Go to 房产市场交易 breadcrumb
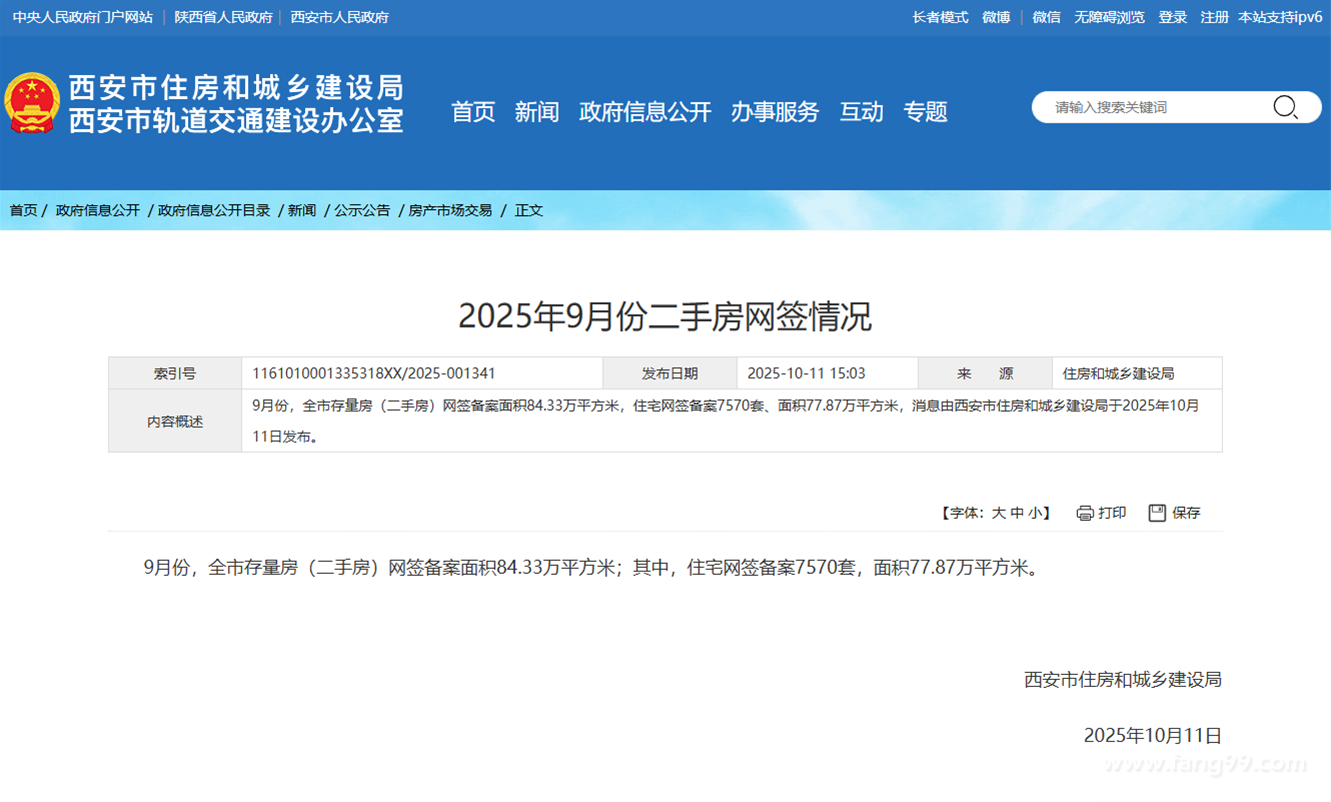 450,210
